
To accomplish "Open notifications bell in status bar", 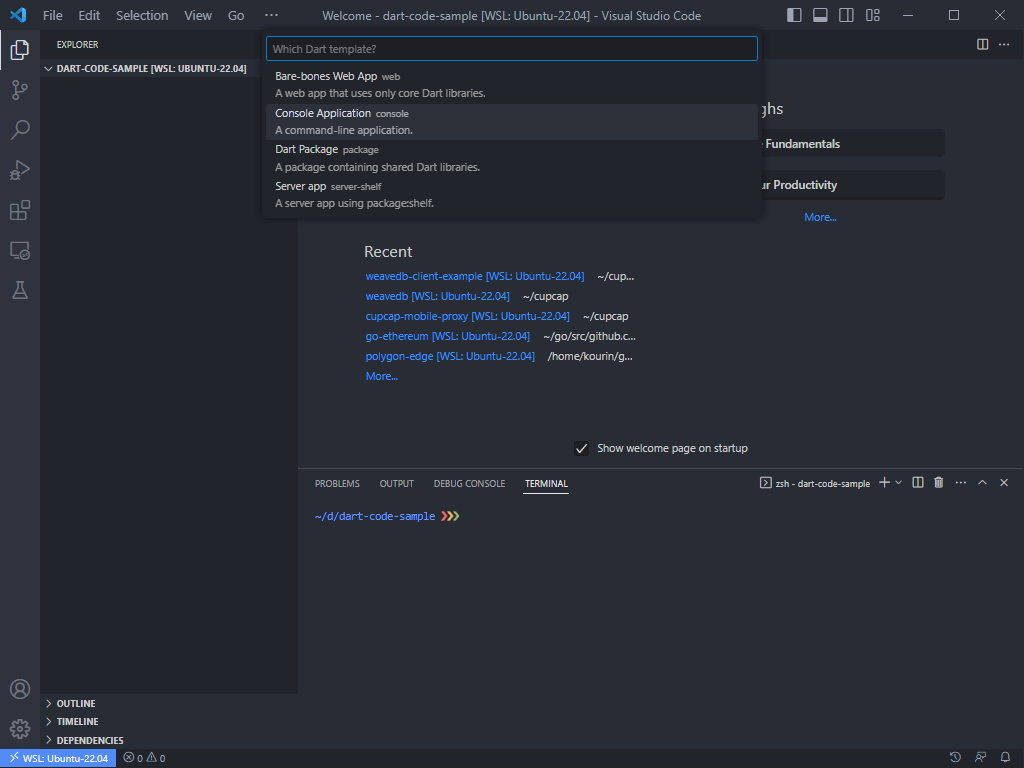I will coord(1006,758).
